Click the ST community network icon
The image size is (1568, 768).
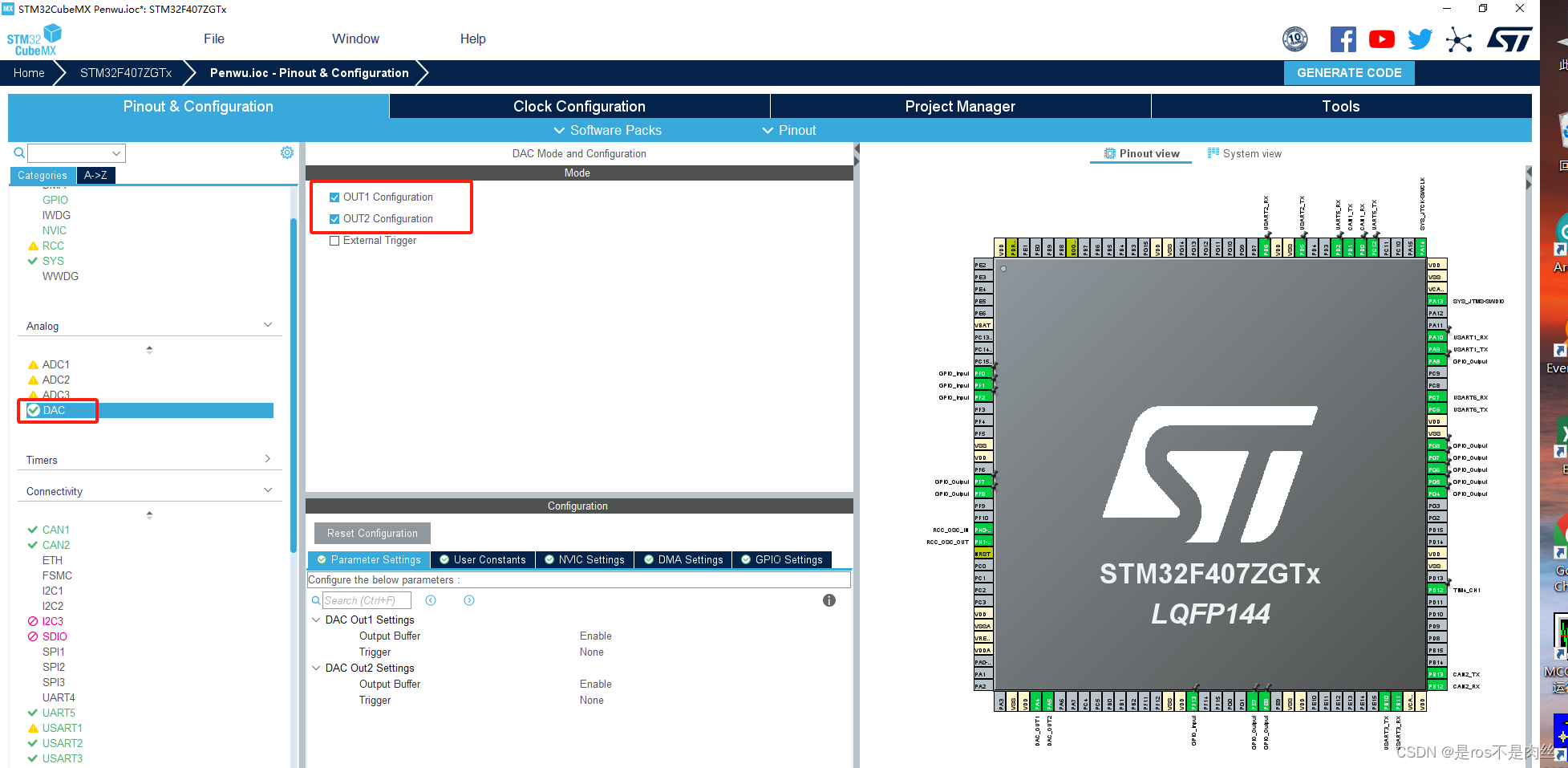[x=1459, y=39]
